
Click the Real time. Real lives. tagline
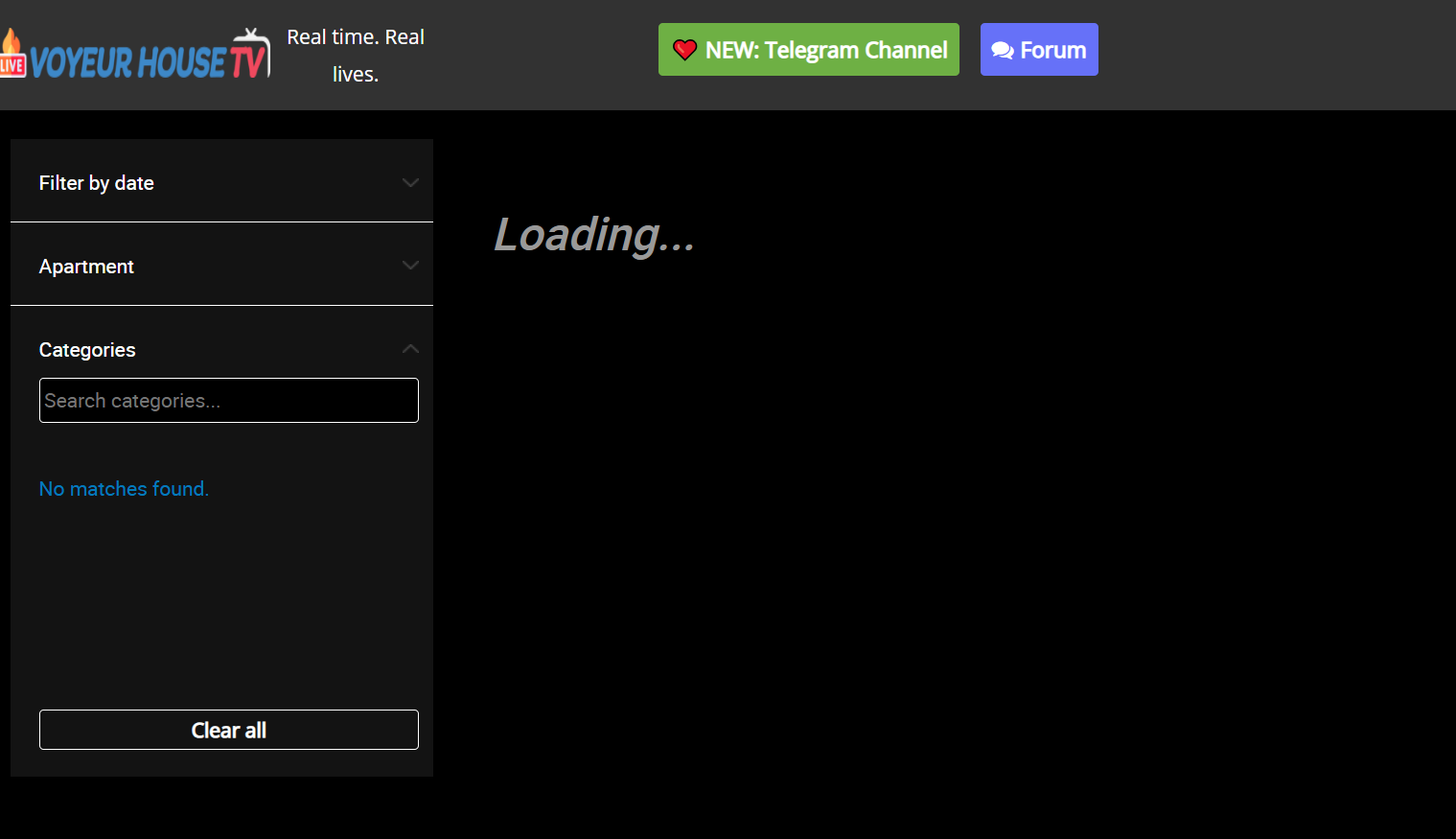pyautogui.click(x=356, y=56)
